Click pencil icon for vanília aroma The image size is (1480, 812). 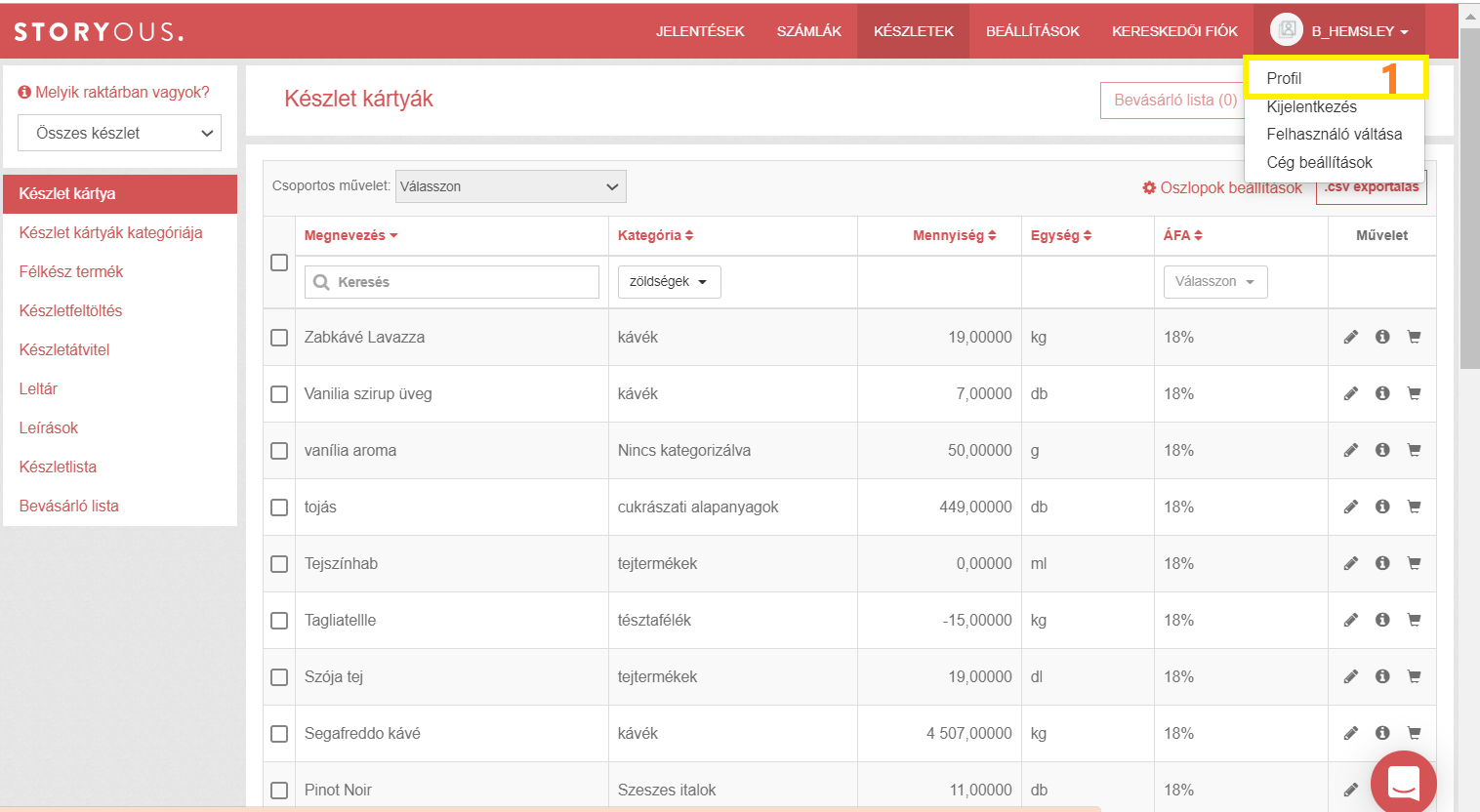[x=1351, y=450]
